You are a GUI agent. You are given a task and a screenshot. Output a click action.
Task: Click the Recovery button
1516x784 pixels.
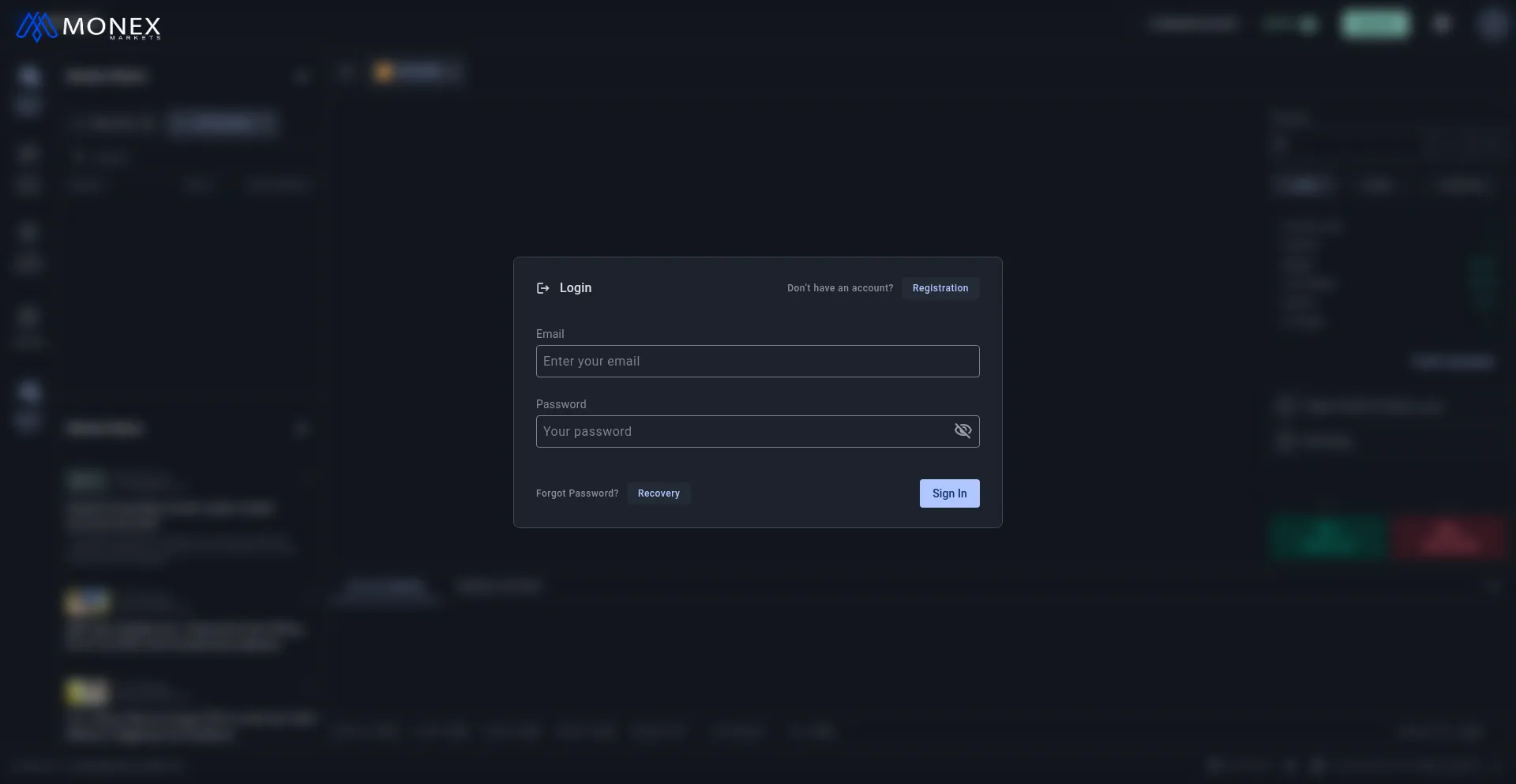click(x=659, y=493)
